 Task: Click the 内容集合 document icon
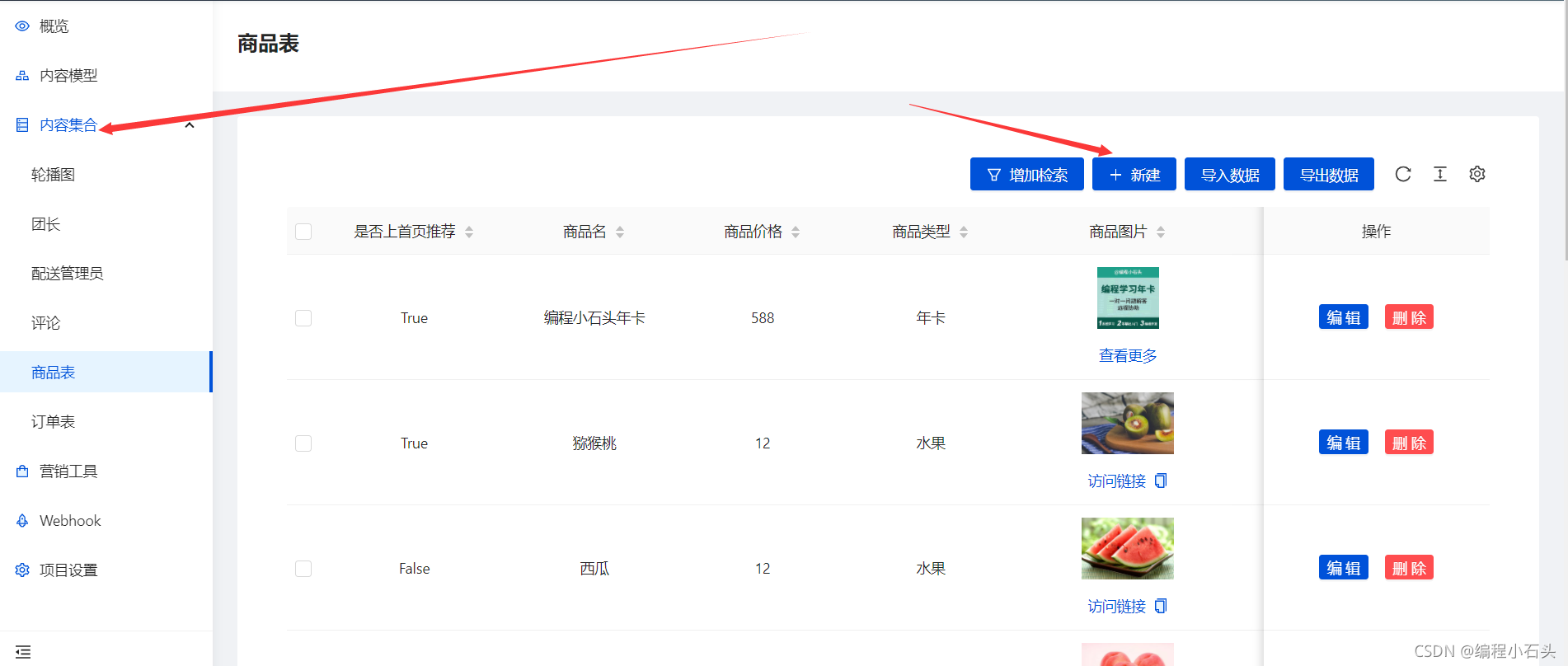coord(22,125)
